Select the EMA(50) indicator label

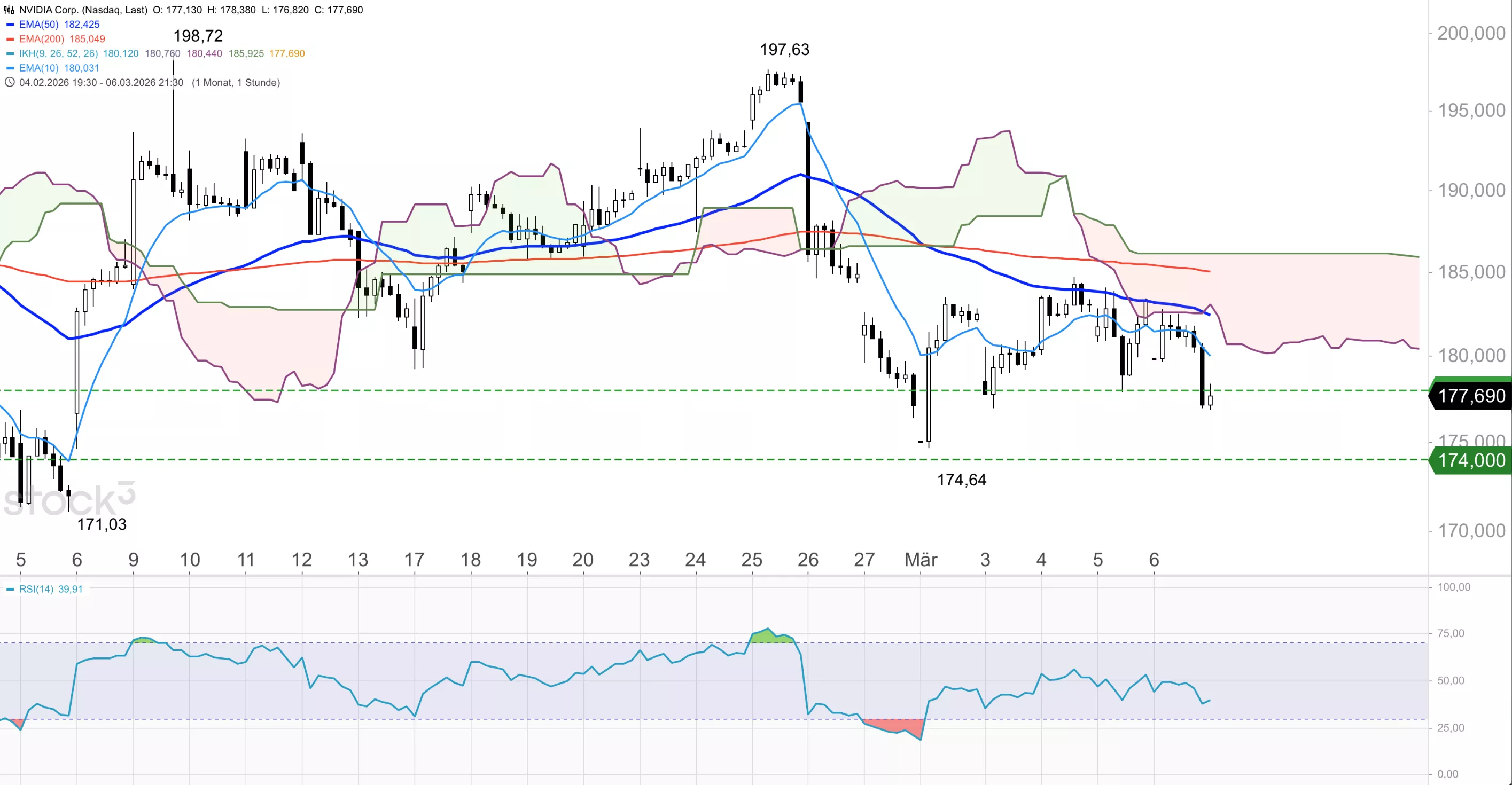click(39, 25)
